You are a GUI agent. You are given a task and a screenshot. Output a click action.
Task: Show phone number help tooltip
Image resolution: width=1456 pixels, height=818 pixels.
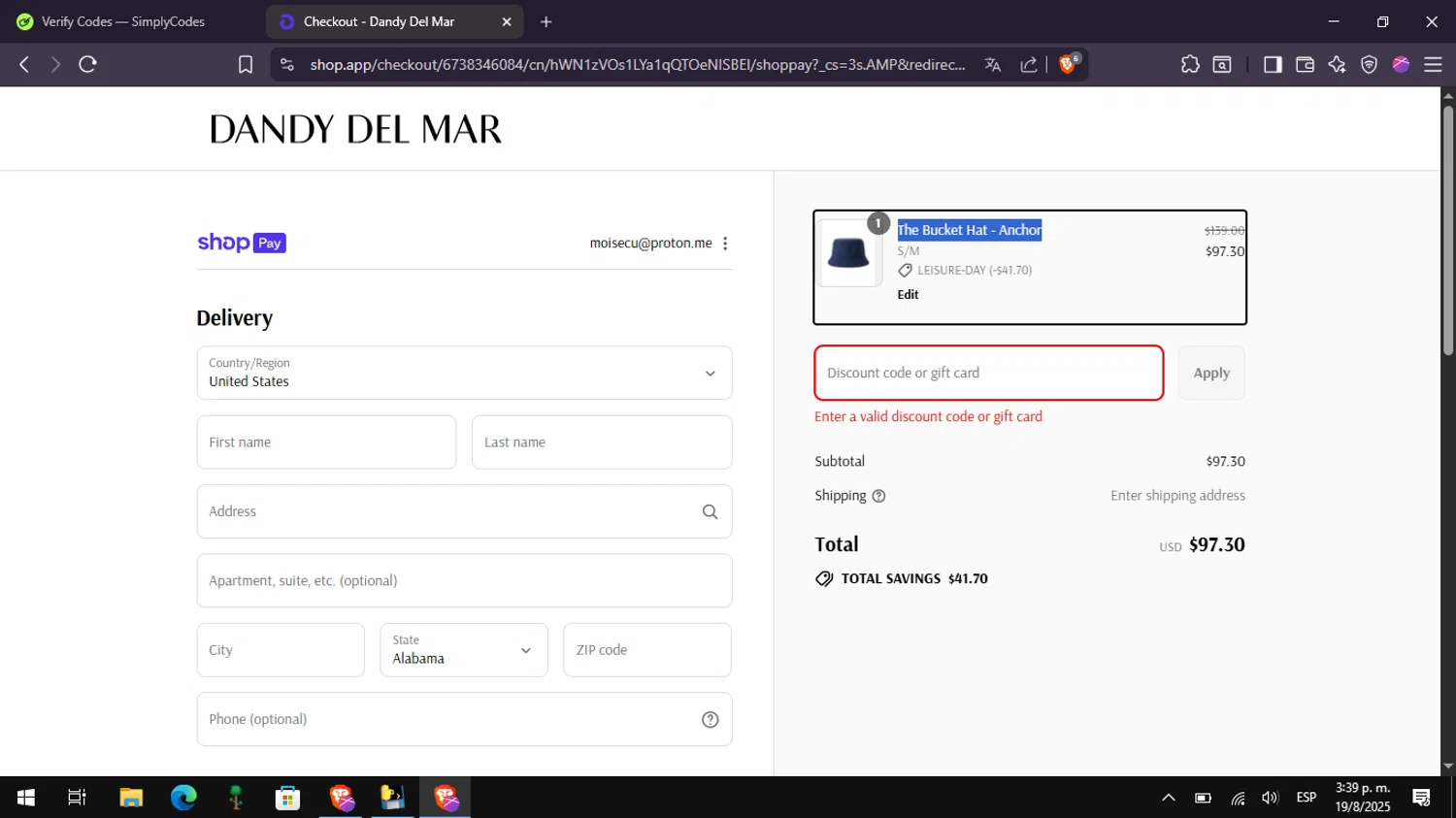711,719
